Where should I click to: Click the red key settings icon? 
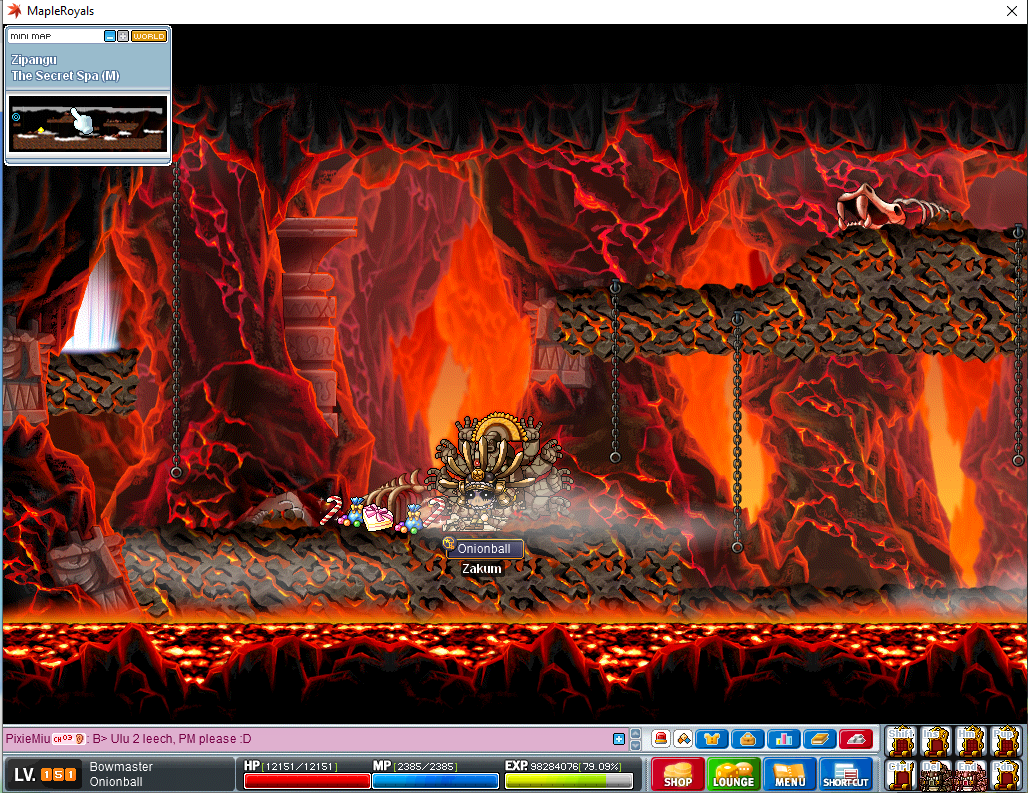pos(856,739)
